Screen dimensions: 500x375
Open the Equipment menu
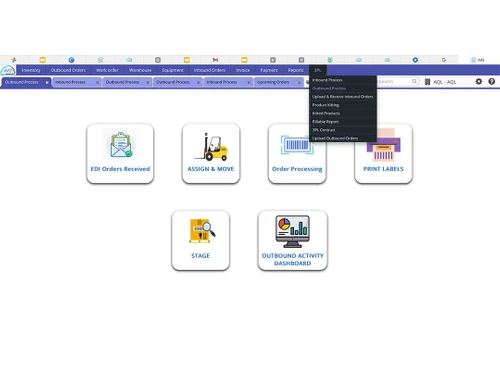173,70
